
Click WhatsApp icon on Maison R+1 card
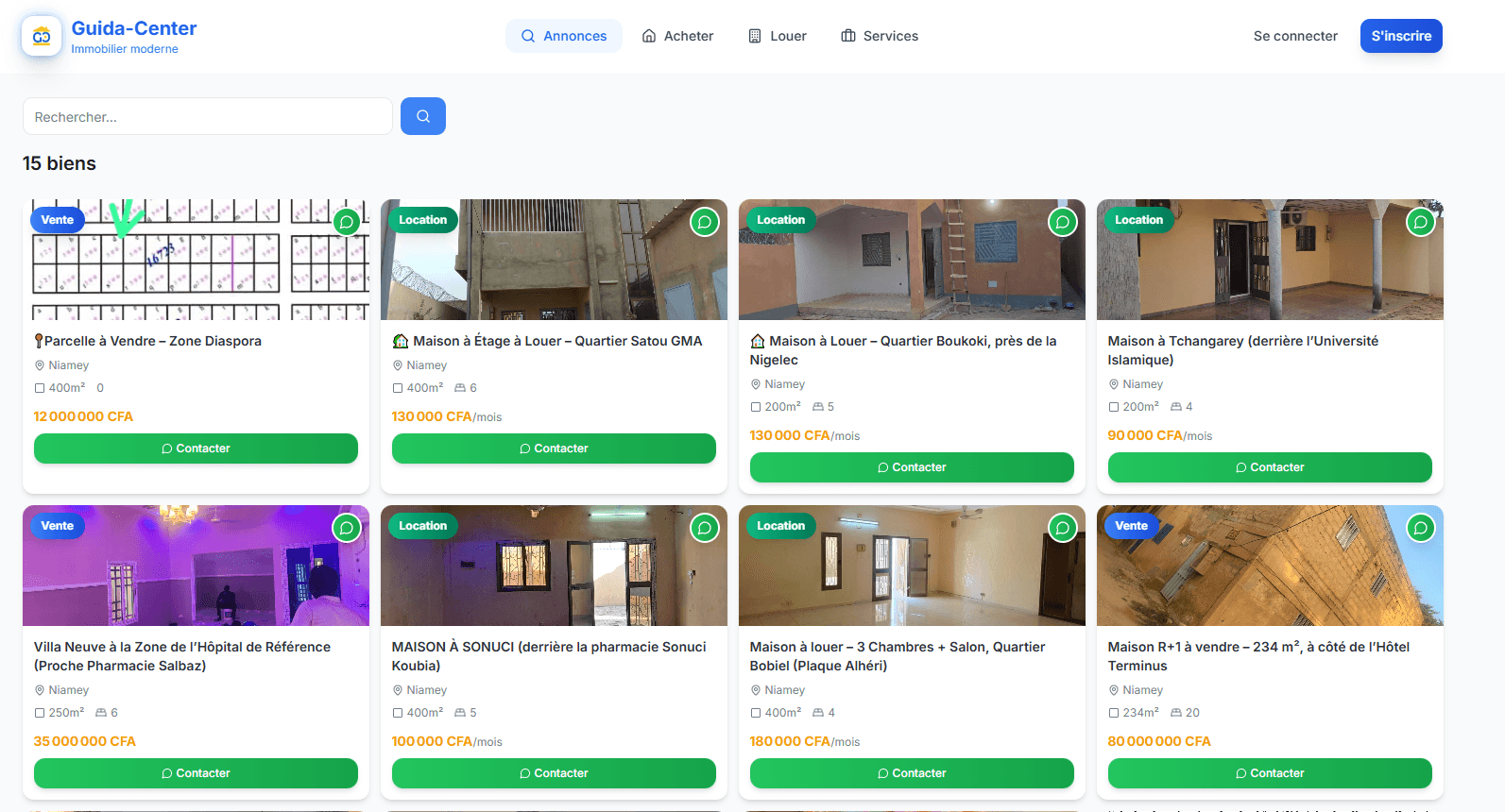tap(1421, 528)
